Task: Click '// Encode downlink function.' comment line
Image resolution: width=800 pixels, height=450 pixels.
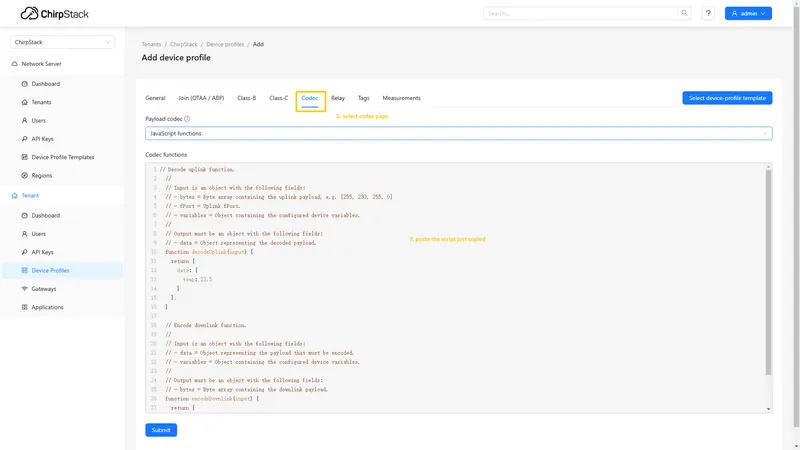Action: pyautogui.click(x=206, y=325)
